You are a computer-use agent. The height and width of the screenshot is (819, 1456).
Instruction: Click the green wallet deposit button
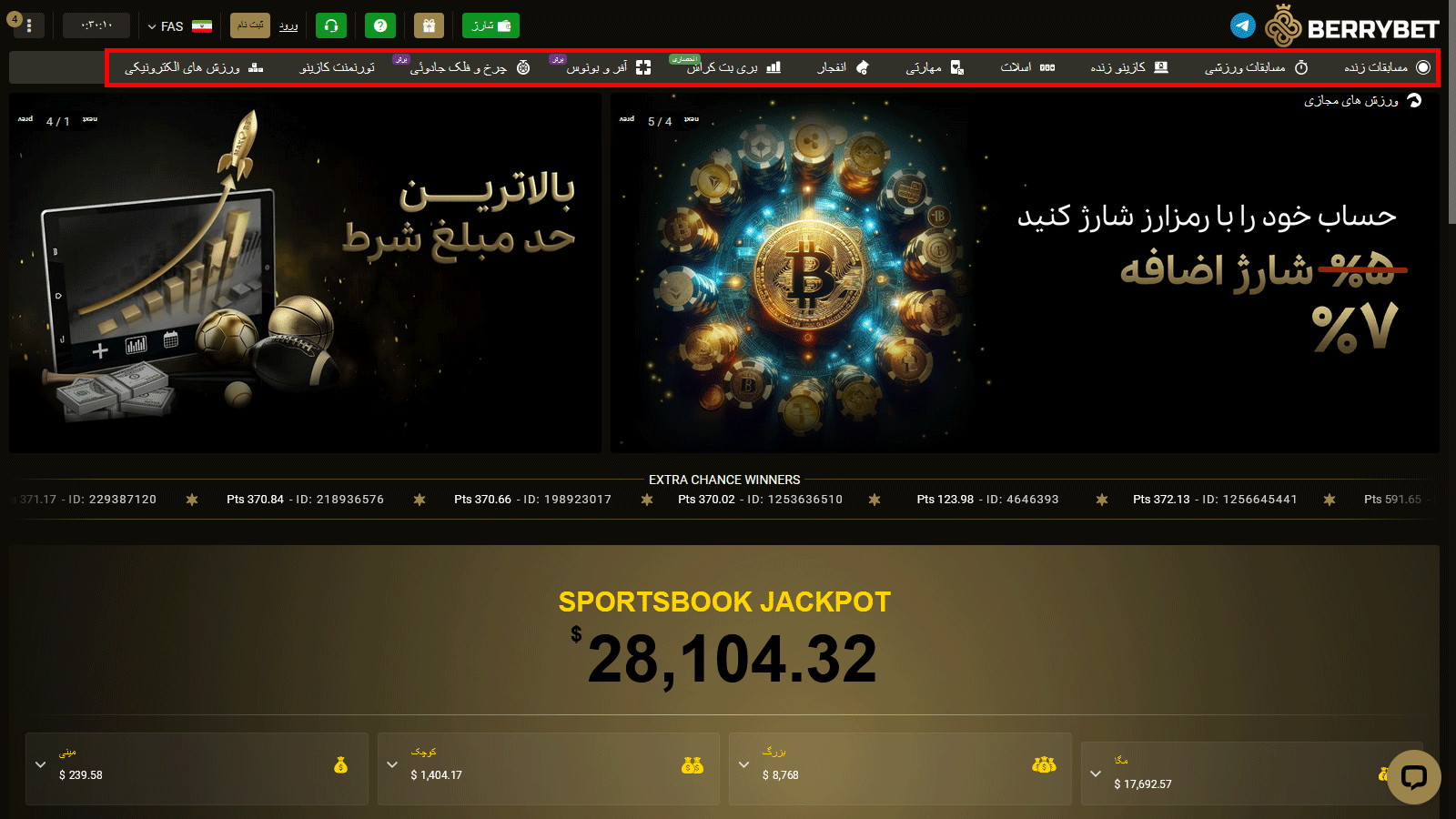[490, 25]
